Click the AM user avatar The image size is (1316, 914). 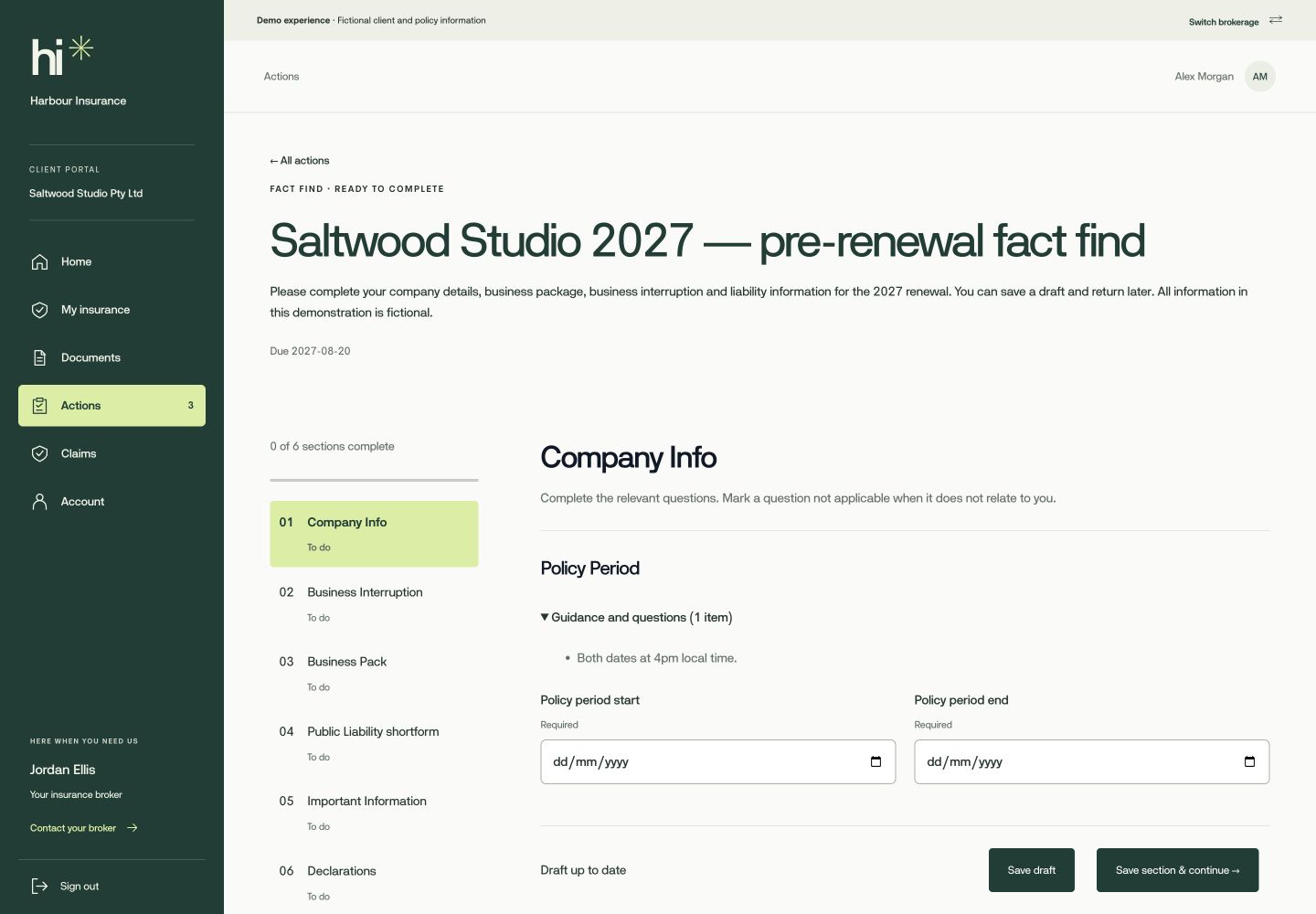(x=1260, y=77)
